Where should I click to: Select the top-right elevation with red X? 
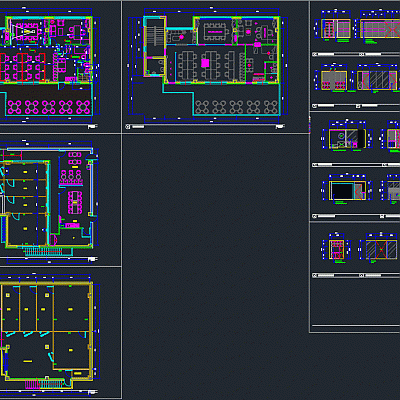pos(380,29)
